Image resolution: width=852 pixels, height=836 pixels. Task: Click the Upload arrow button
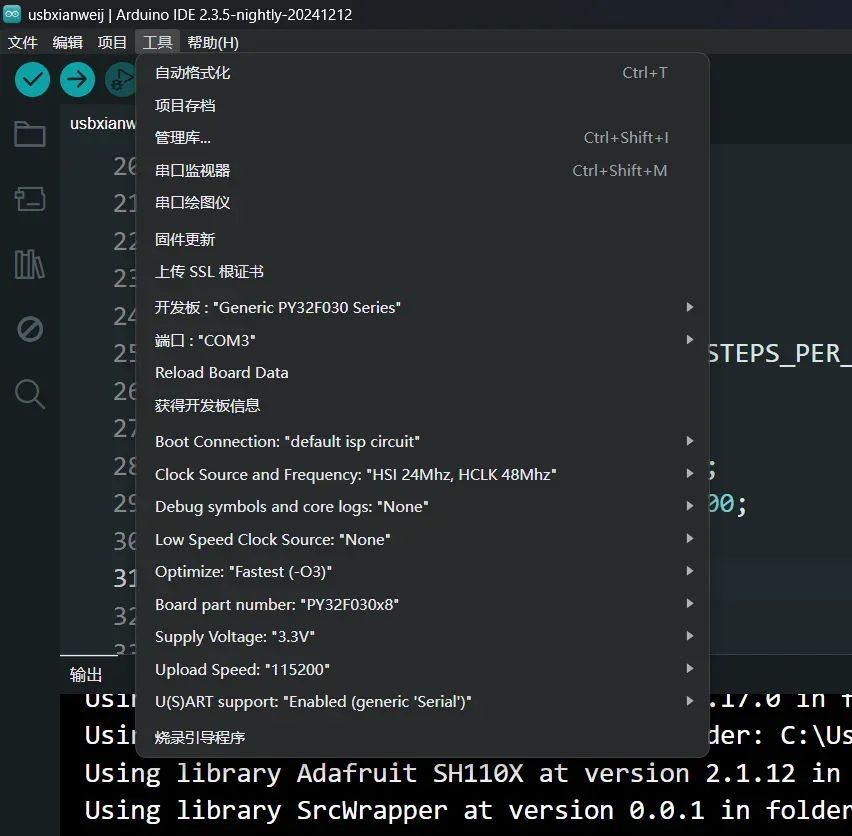click(x=77, y=79)
